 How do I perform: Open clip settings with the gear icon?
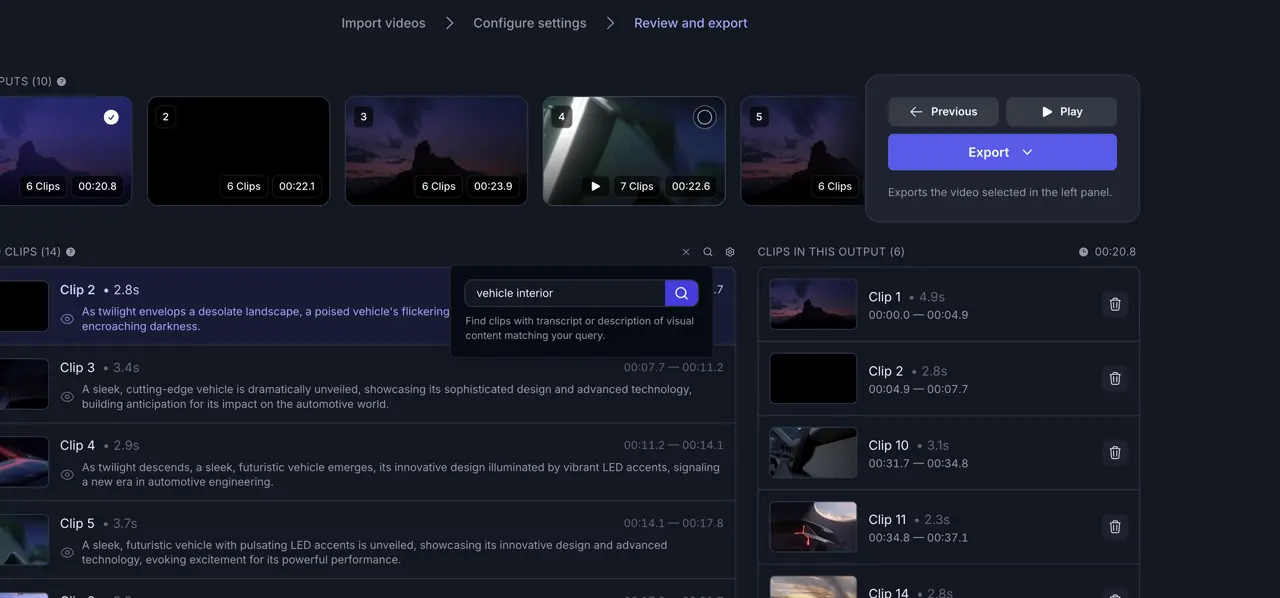click(730, 252)
